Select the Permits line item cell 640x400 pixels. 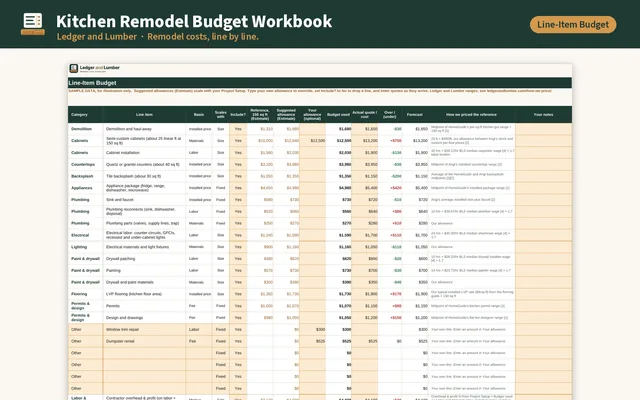[x=144, y=306]
